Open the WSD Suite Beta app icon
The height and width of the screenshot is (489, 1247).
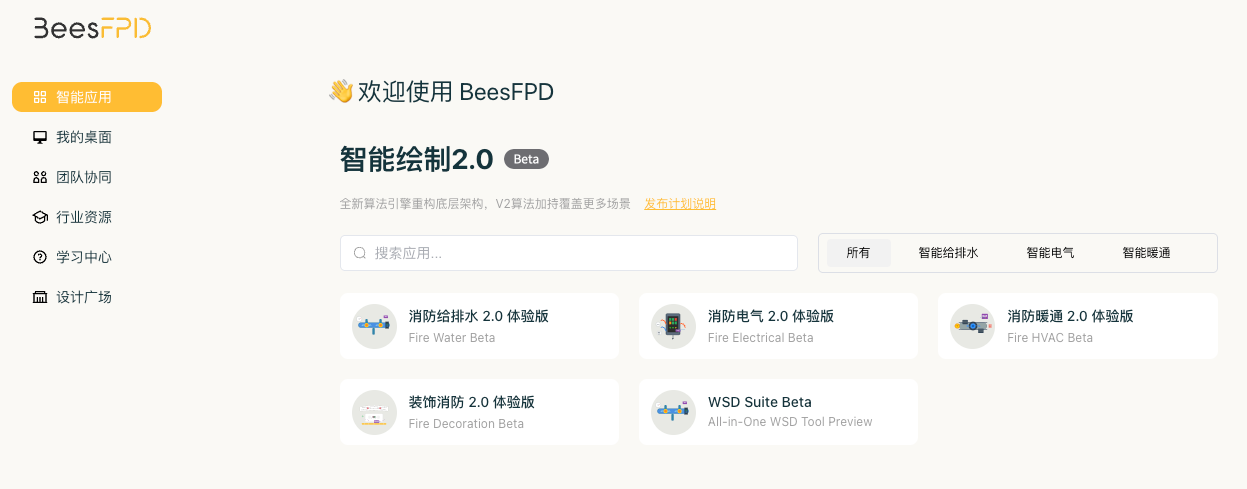pyautogui.click(x=673, y=412)
